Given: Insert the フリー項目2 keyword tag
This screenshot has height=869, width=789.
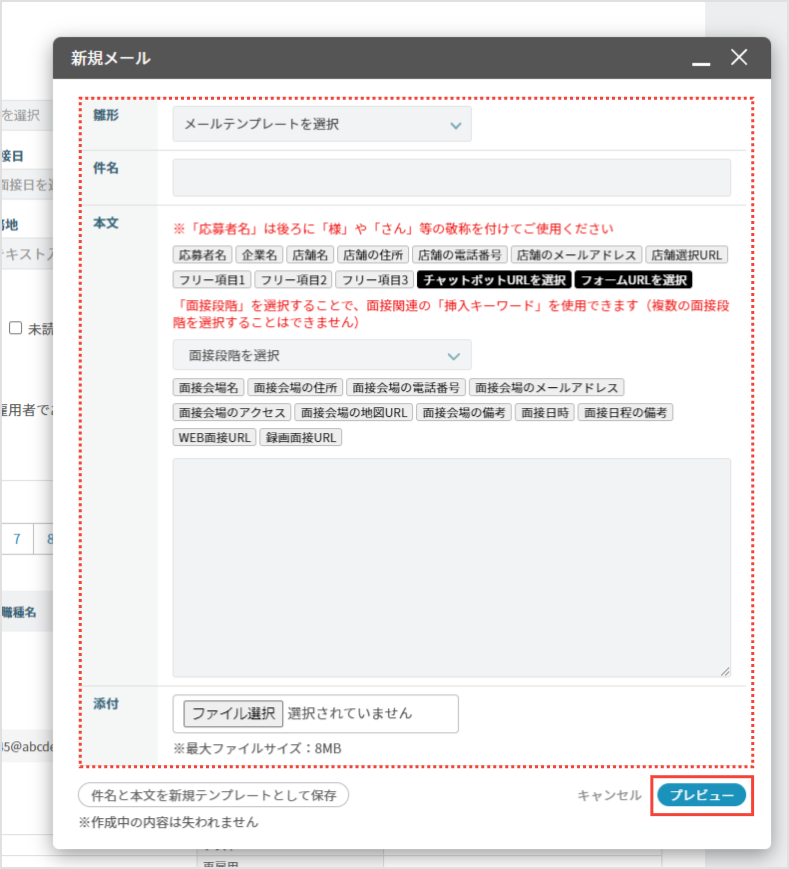Looking at the screenshot, I should click(x=293, y=280).
